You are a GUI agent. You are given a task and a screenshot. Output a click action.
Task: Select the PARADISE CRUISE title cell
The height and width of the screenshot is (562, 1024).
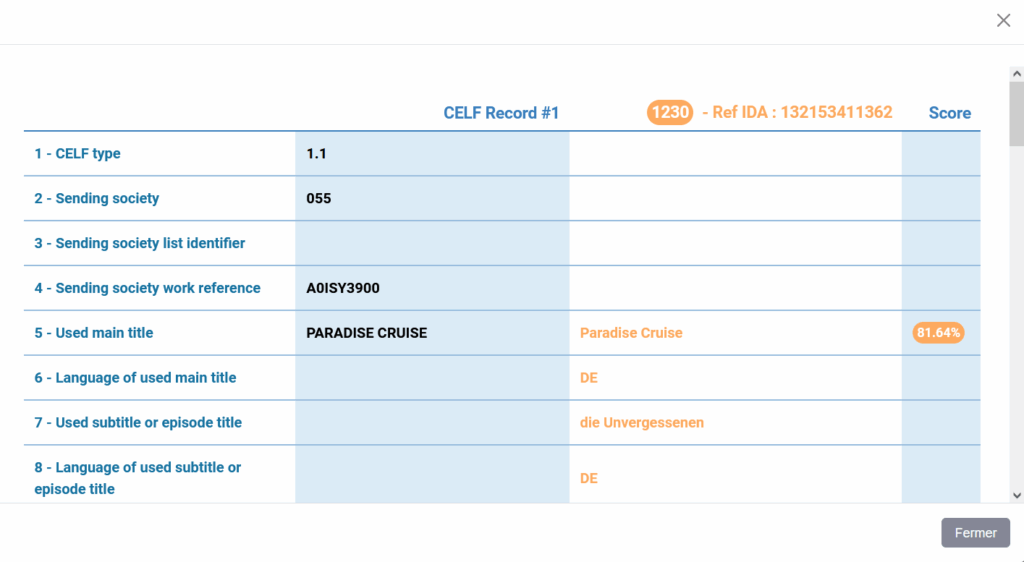tap(366, 333)
